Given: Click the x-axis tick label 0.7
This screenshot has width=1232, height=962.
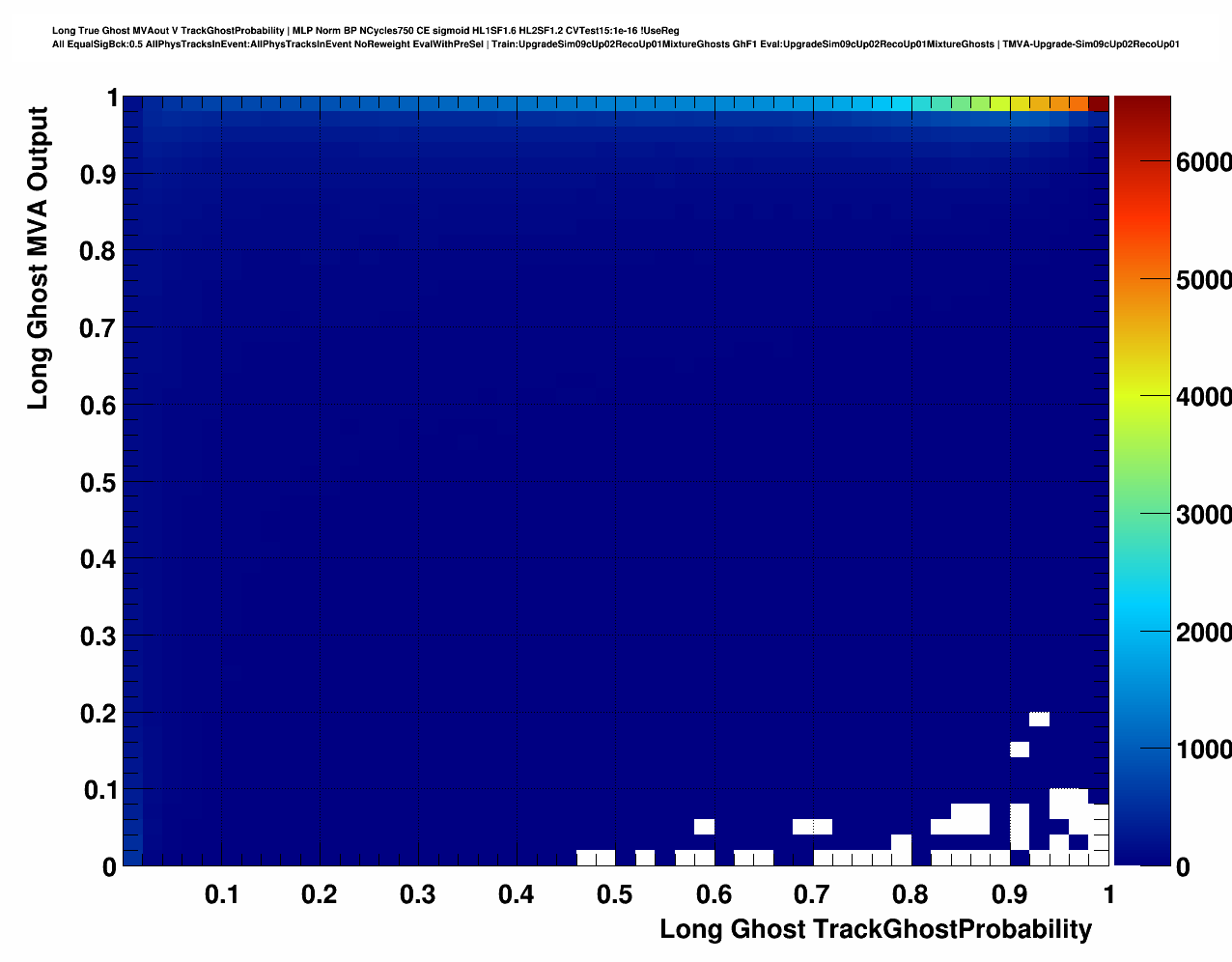Looking at the screenshot, I should (813, 894).
